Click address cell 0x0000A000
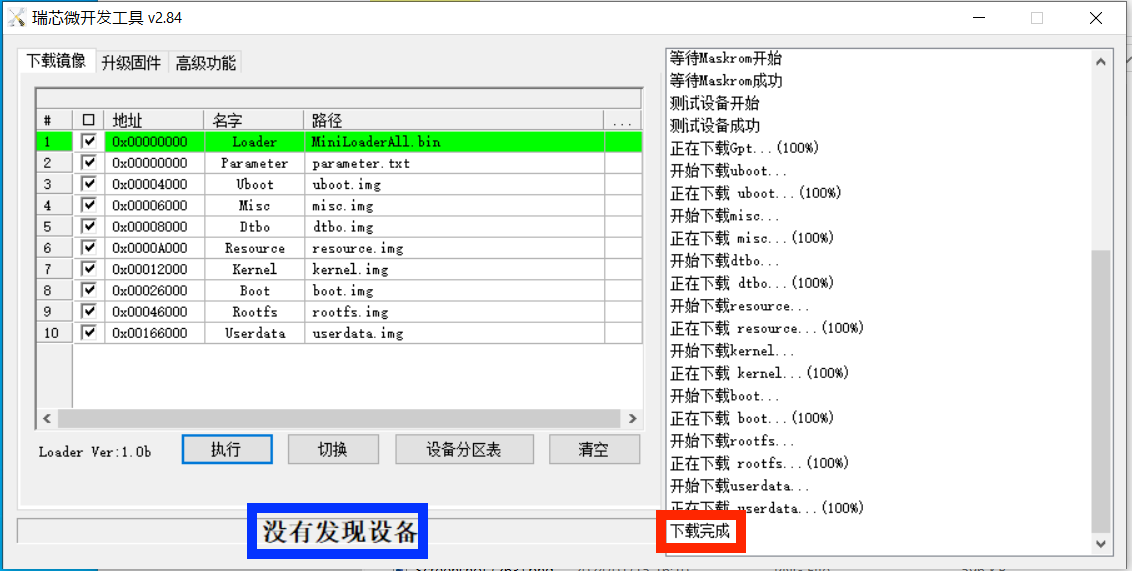This screenshot has width=1132, height=571. coord(154,248)
